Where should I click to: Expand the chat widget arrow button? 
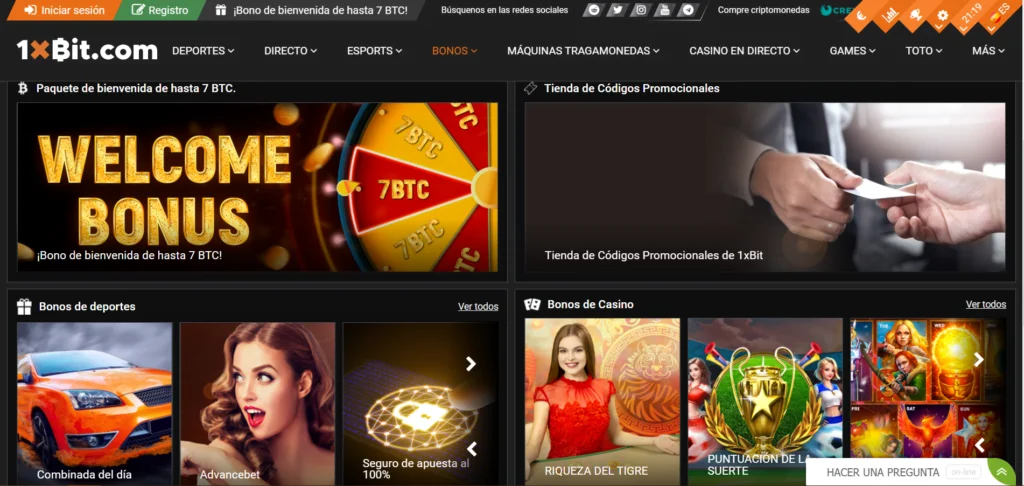[x=1001, y=472]
